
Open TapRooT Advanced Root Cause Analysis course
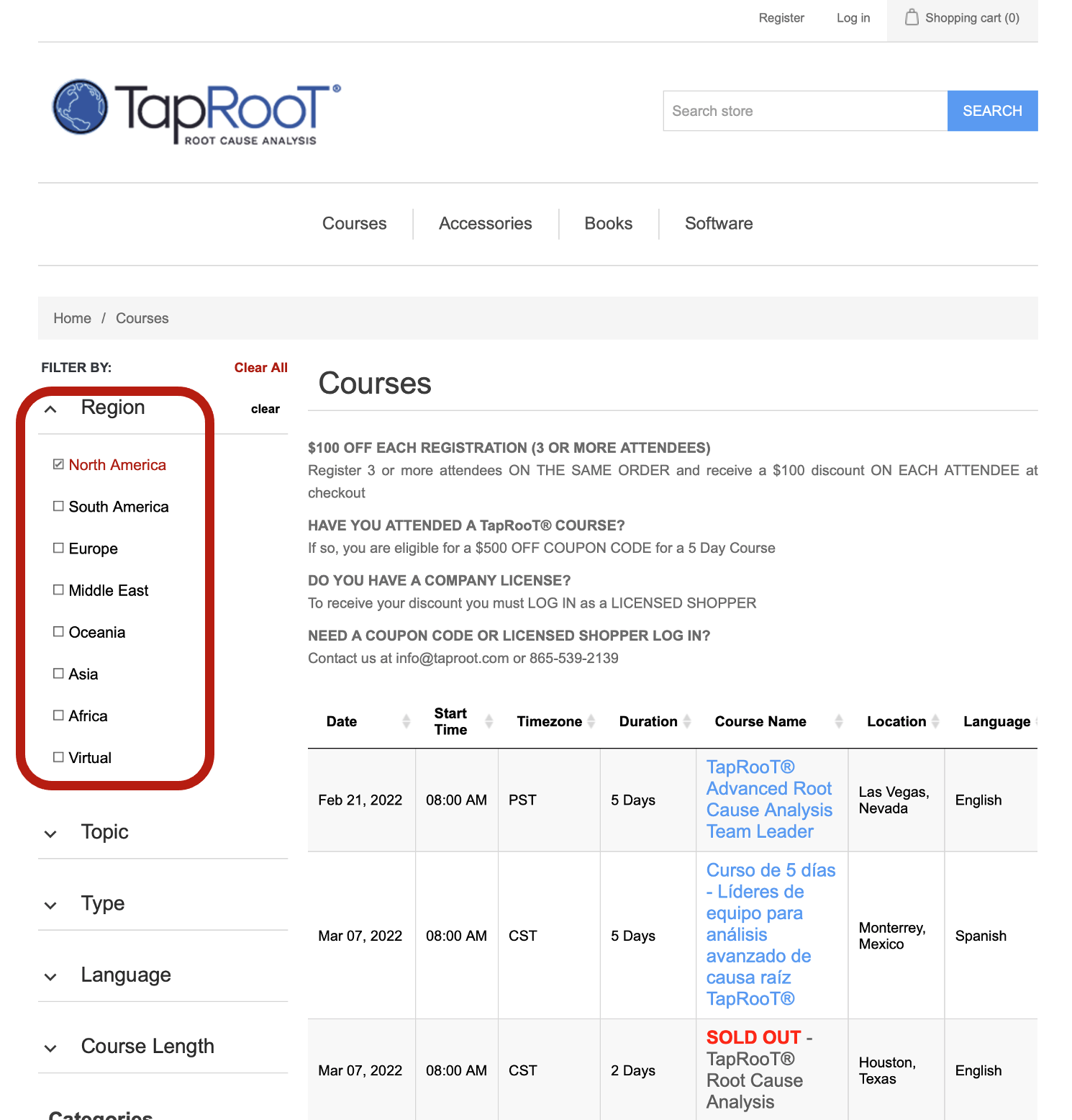point(768,799)
